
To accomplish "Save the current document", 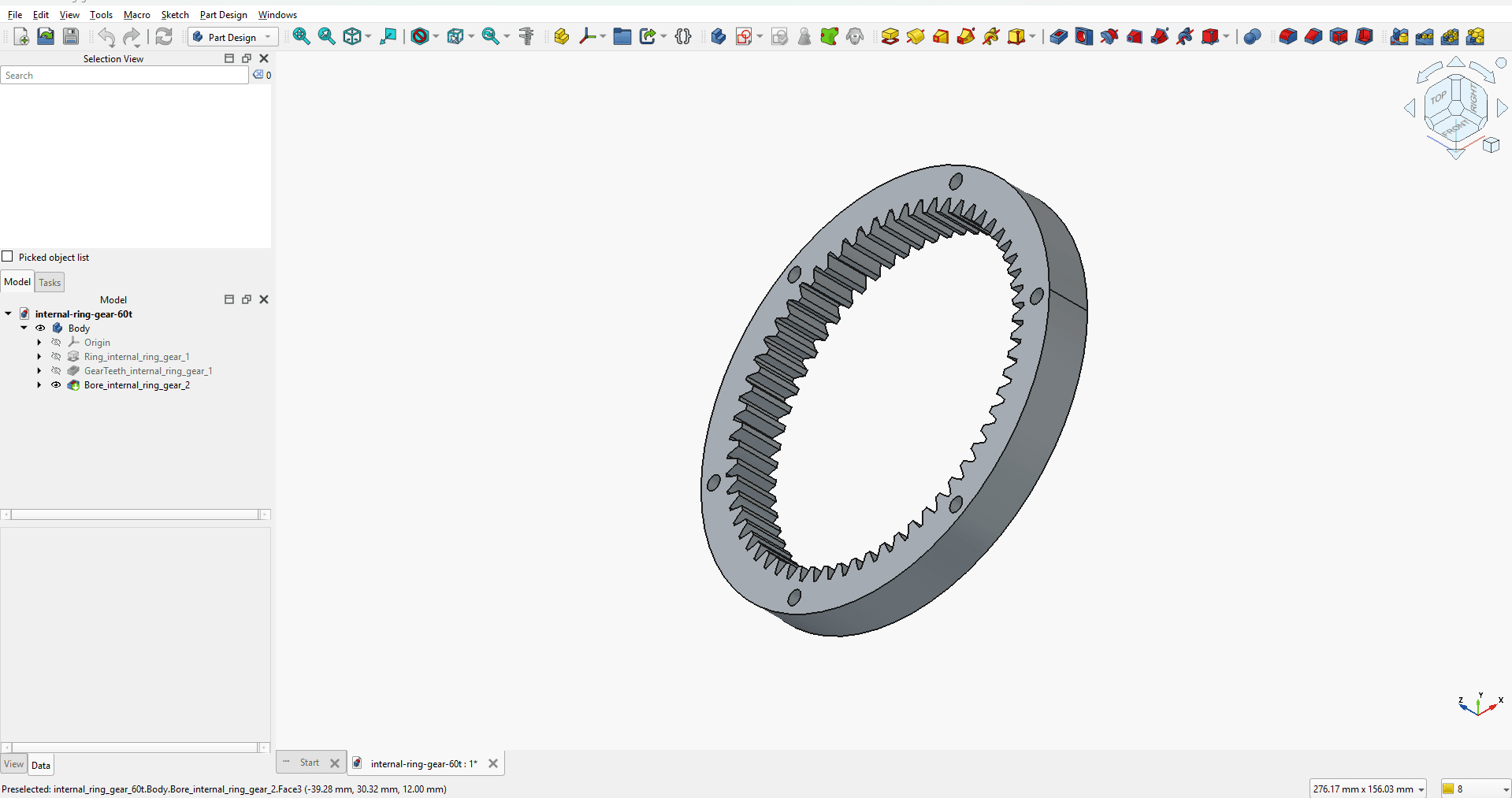I will pyautogui.click(x=71, y=36).
